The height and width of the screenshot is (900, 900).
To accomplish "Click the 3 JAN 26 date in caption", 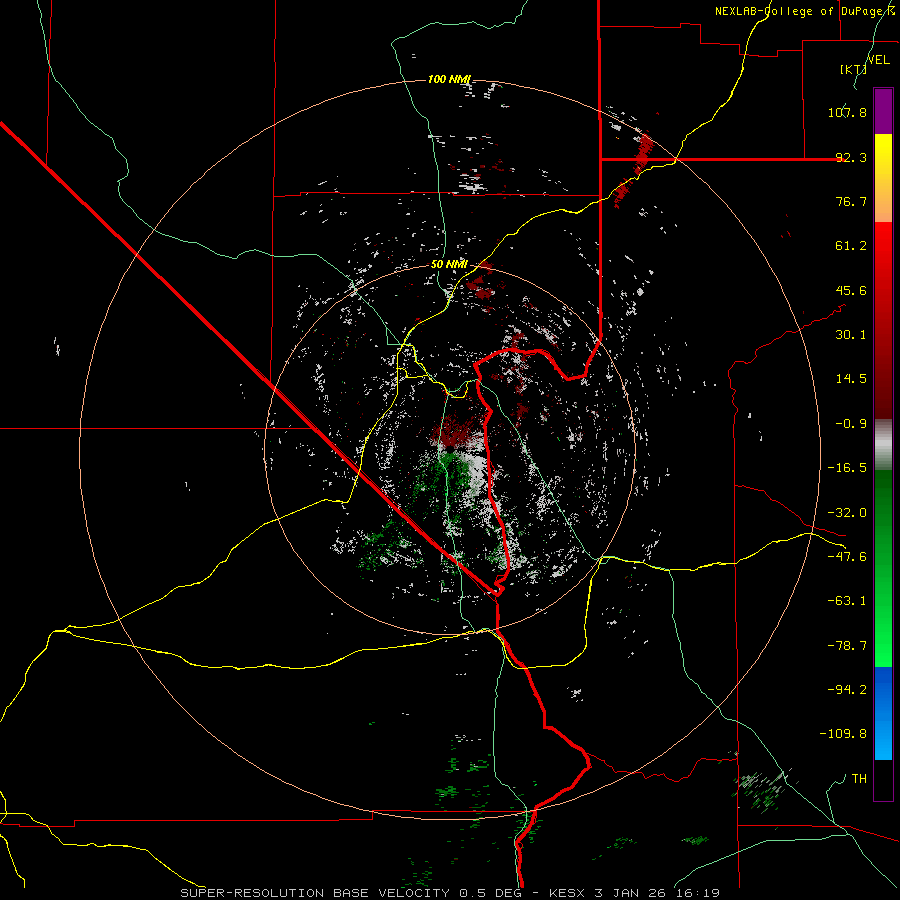I will (x=631, y=893).
